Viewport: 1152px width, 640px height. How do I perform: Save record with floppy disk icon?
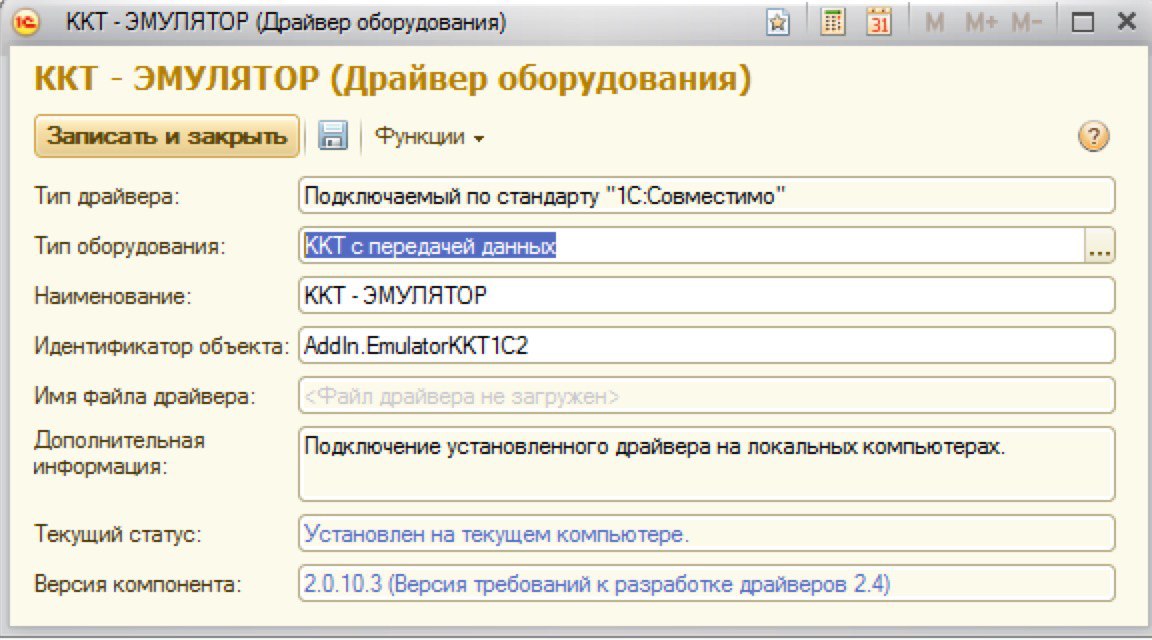(x=333, y=136)
